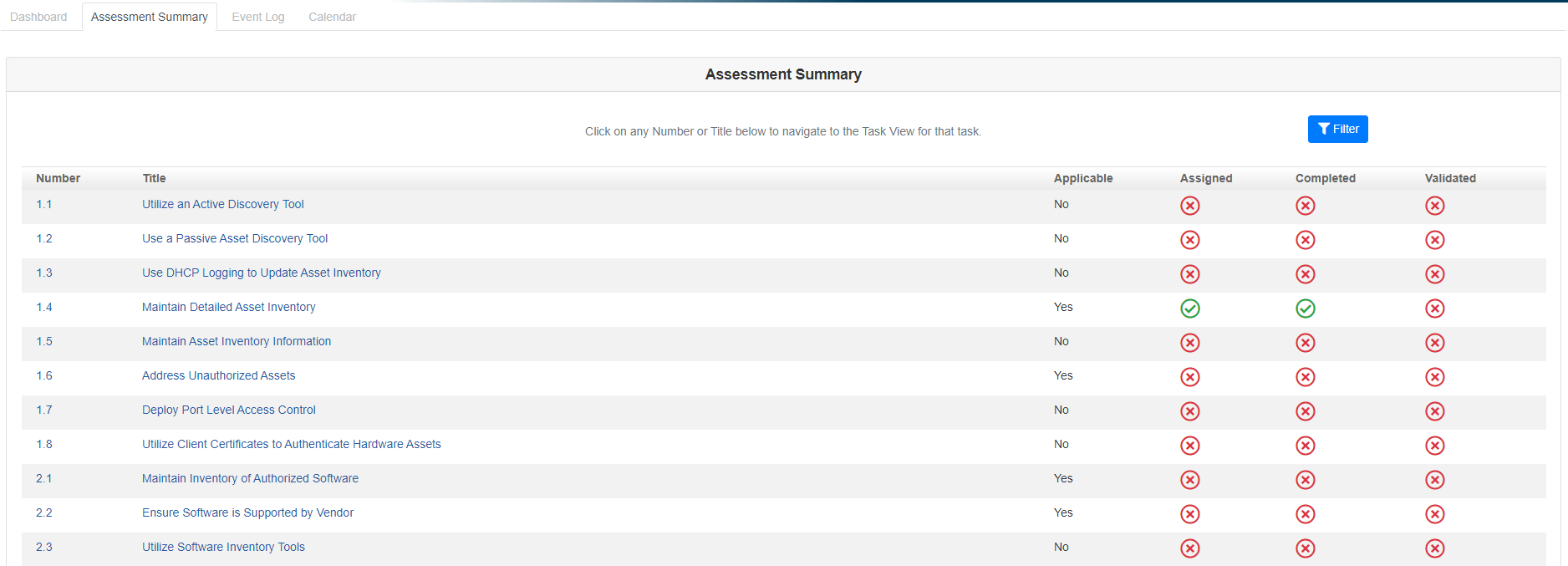Switch to the Dashboard tab

[38, 17]
